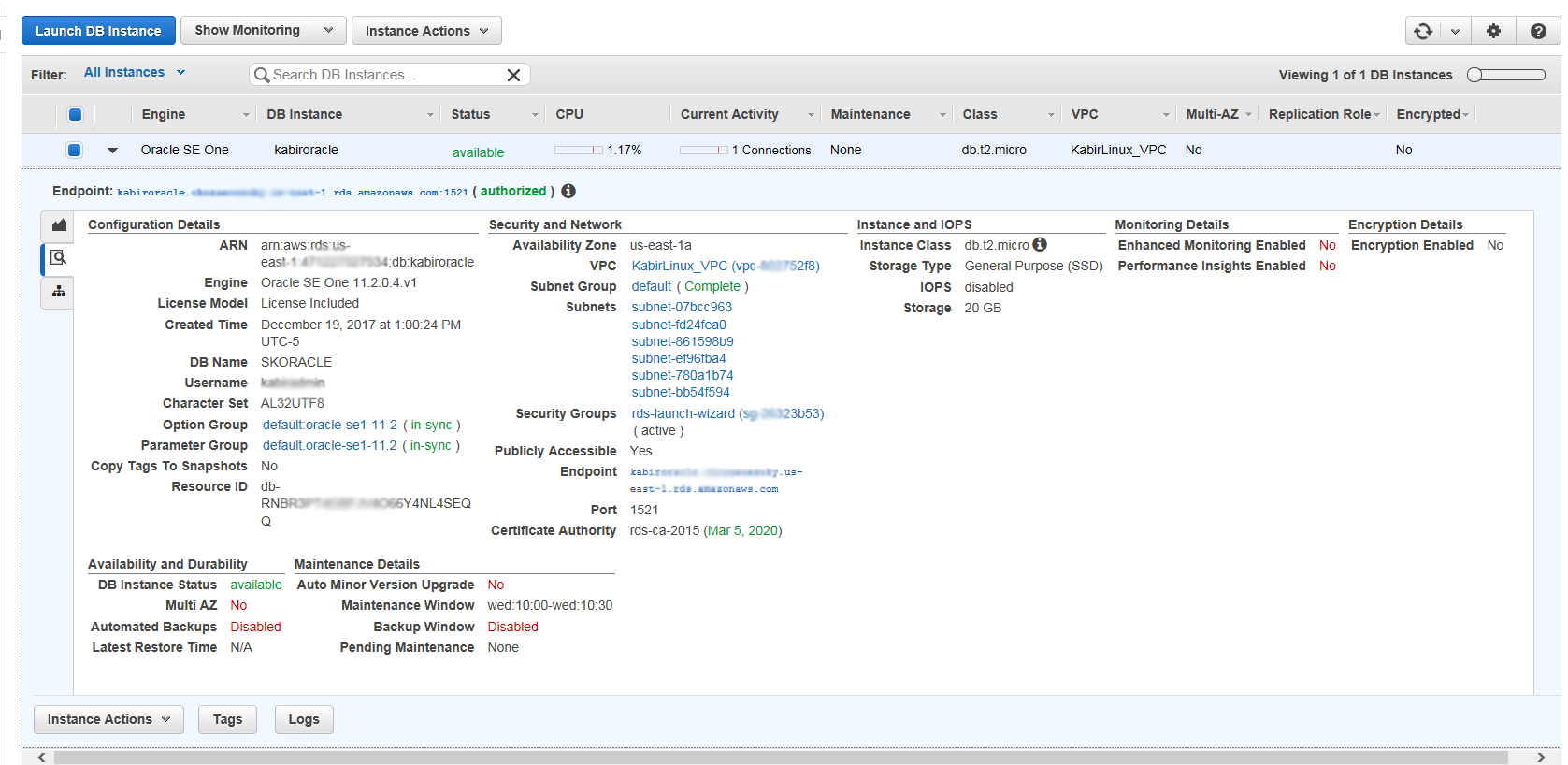Click the db.t2.micro class table cell
The image size is (1568, 765).
click(994, 150)
